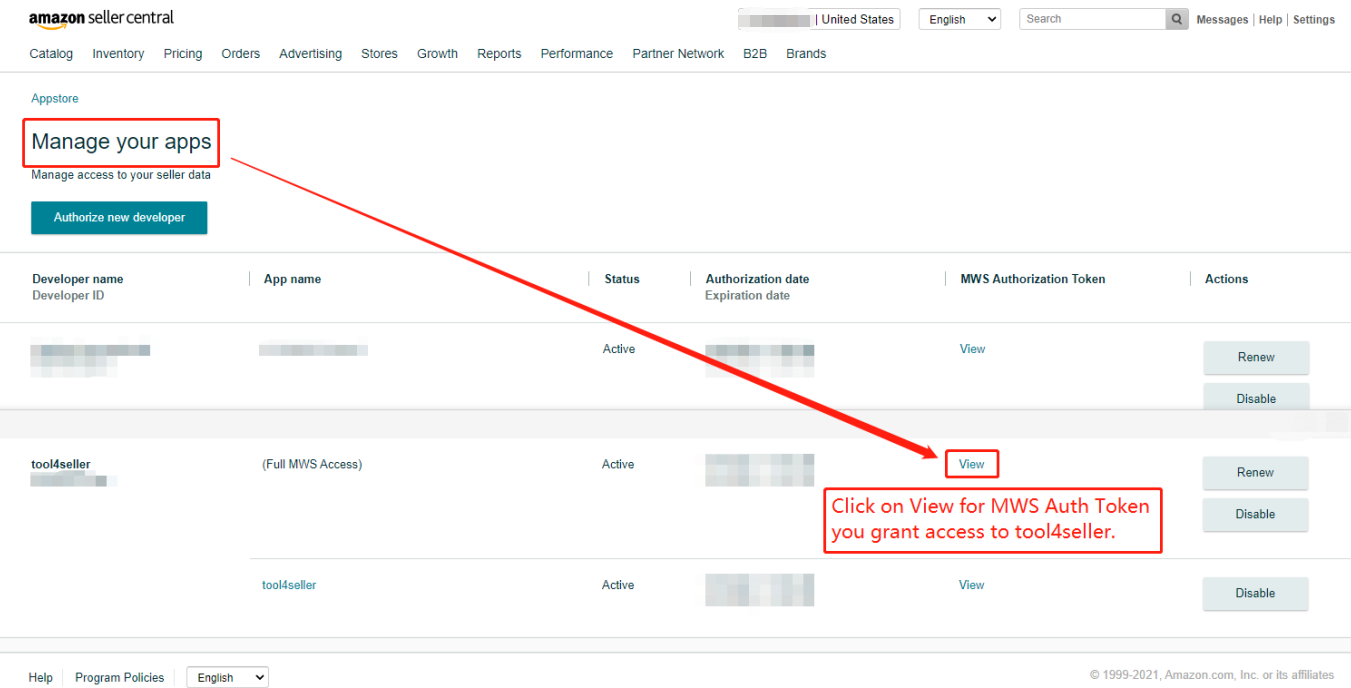Open the Growth menu
The width and height of the screenshot is (1351, 688).
click(x=437, y=54)
